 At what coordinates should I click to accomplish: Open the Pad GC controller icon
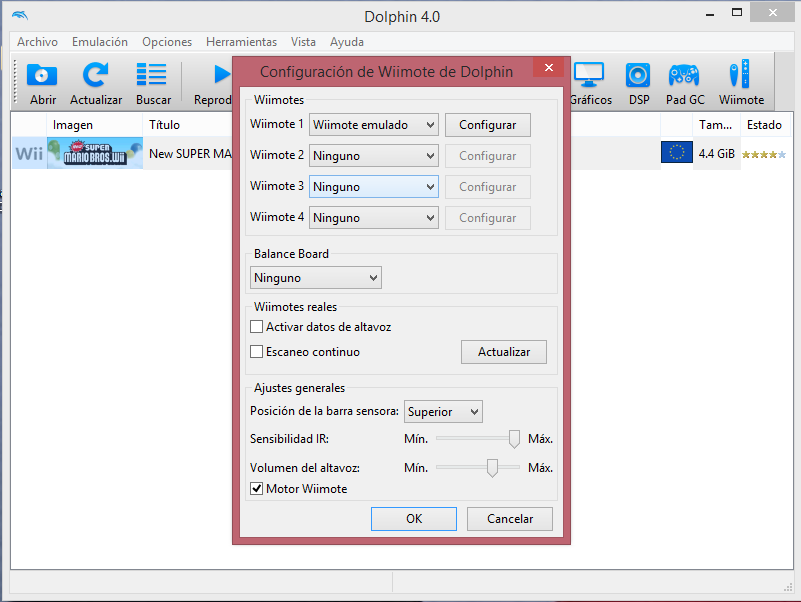[684, 75]
